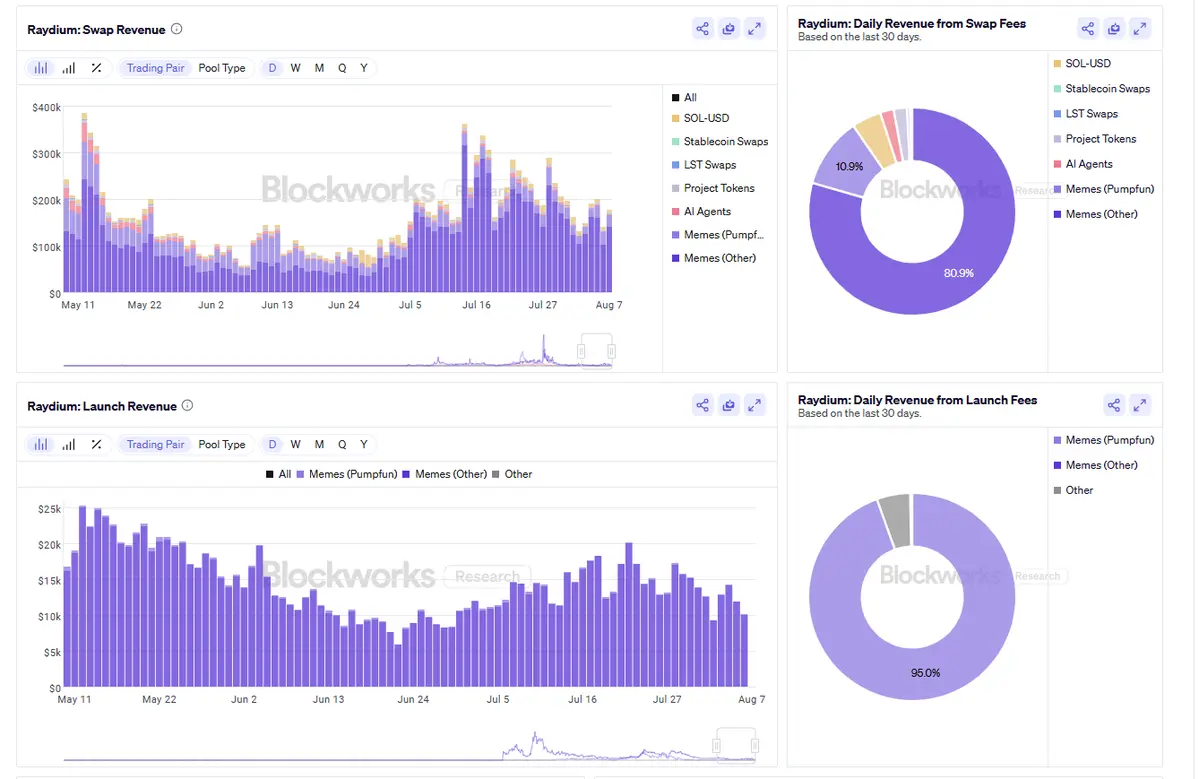The height and width of the screenshot is (779, 1199).
Task: Toggle LST Swaps in Swap Revenue legend
Action: pos(703,164)
